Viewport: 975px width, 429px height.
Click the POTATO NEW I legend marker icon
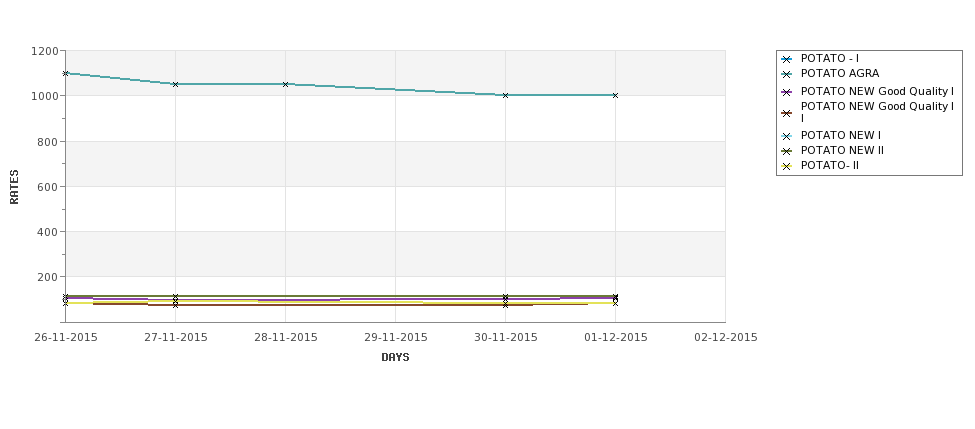[x=787, y=136]
